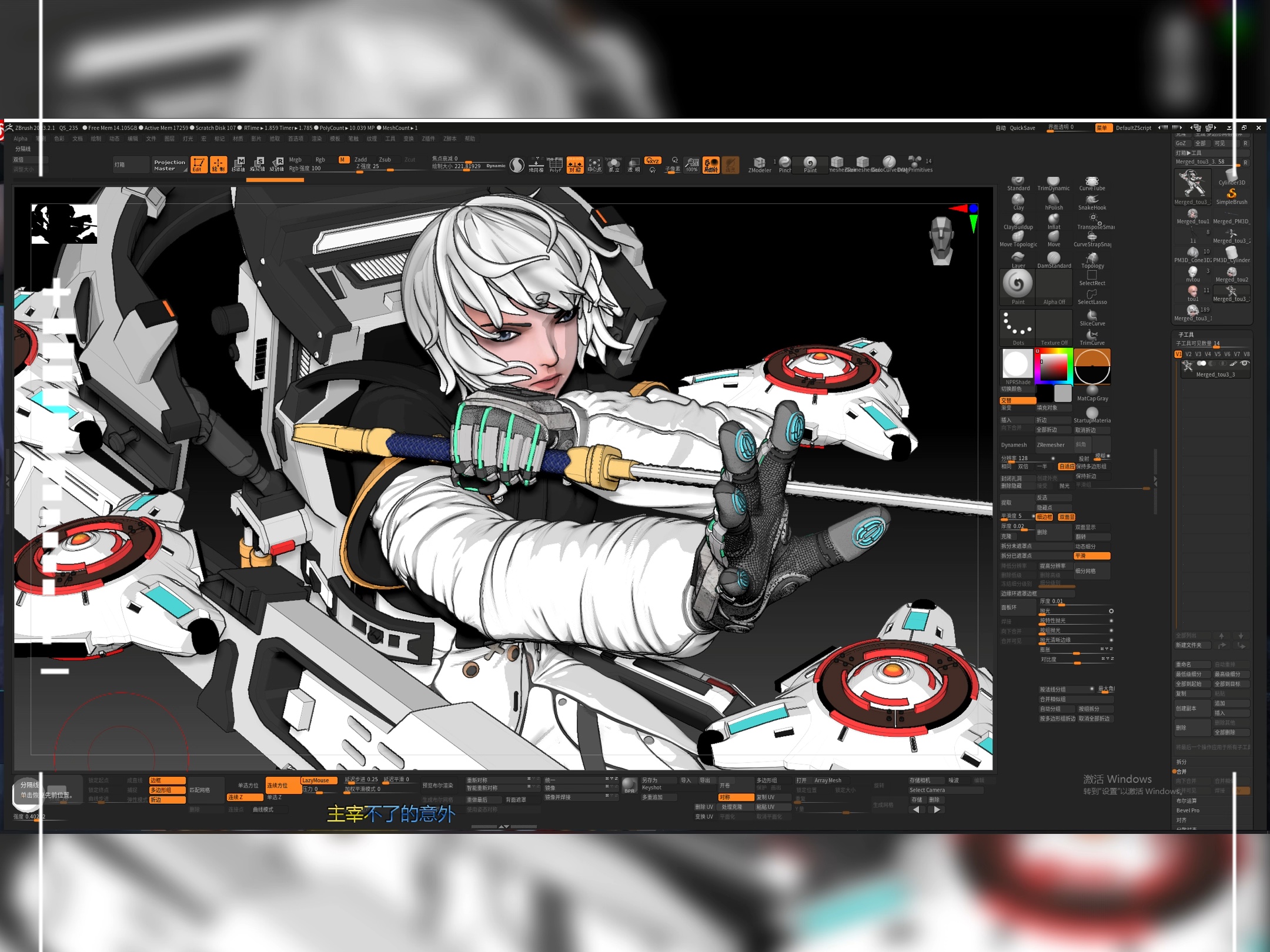1270x952 pixels.
Task: Toggle the LazyMouse option
Action: click(x=319, y=780)
